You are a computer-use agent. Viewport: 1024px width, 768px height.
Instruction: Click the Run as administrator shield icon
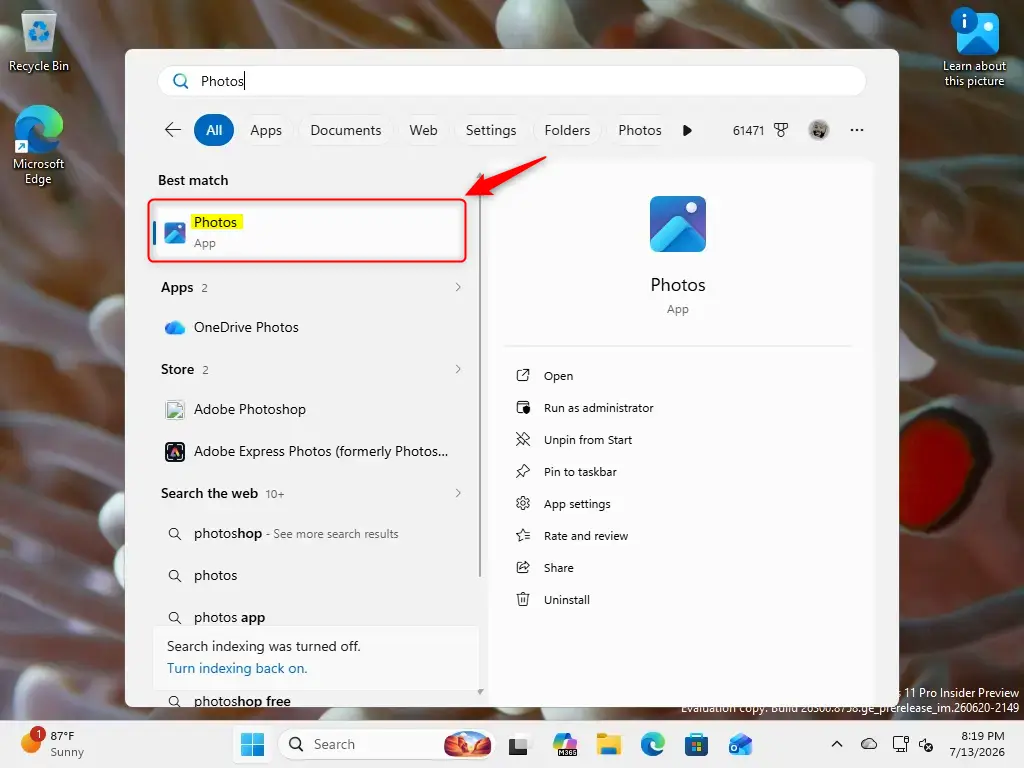(x=522, y=408)
